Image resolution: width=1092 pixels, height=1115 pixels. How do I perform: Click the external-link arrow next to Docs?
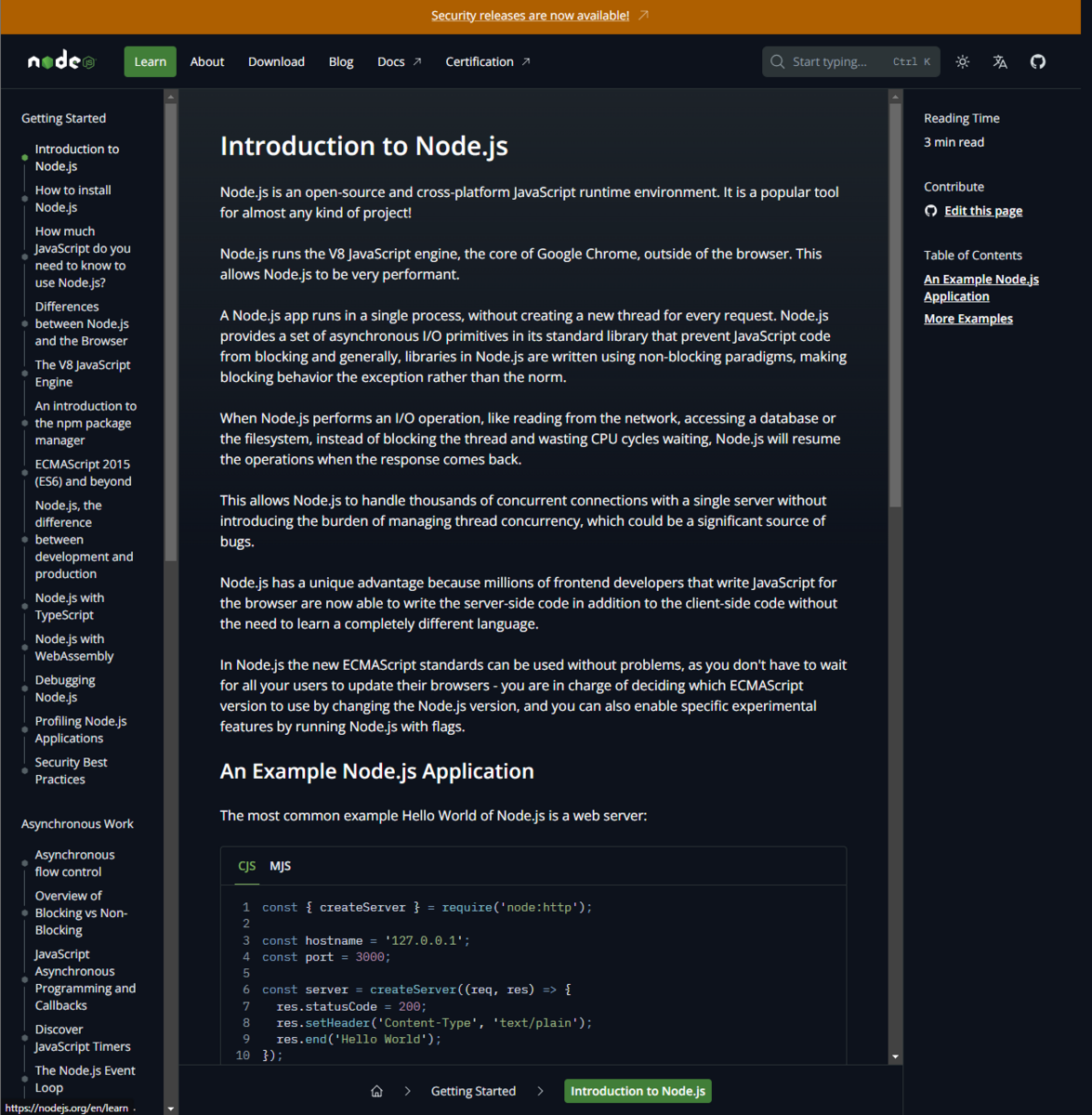pyautogui.click(x=418, y=60)
